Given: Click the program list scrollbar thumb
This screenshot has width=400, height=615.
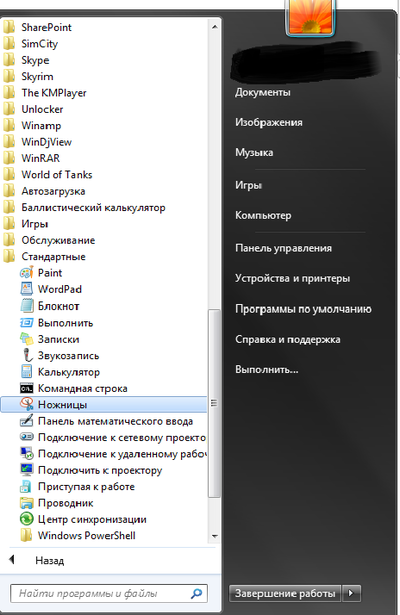Looking at the screenshot, I should (214, 403).
